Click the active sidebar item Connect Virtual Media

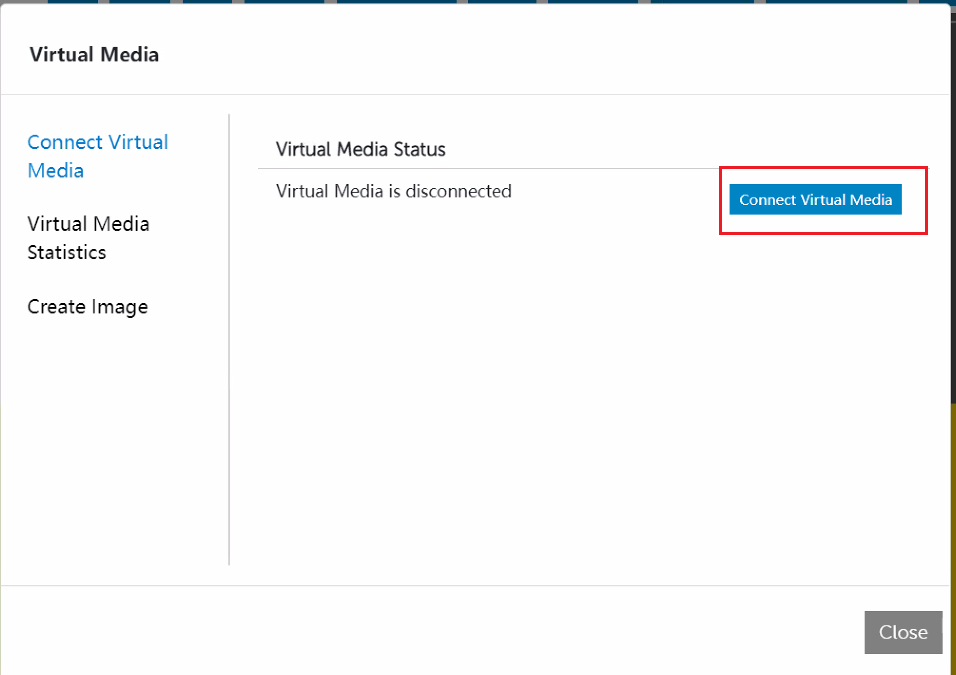(x=97, y=156)
